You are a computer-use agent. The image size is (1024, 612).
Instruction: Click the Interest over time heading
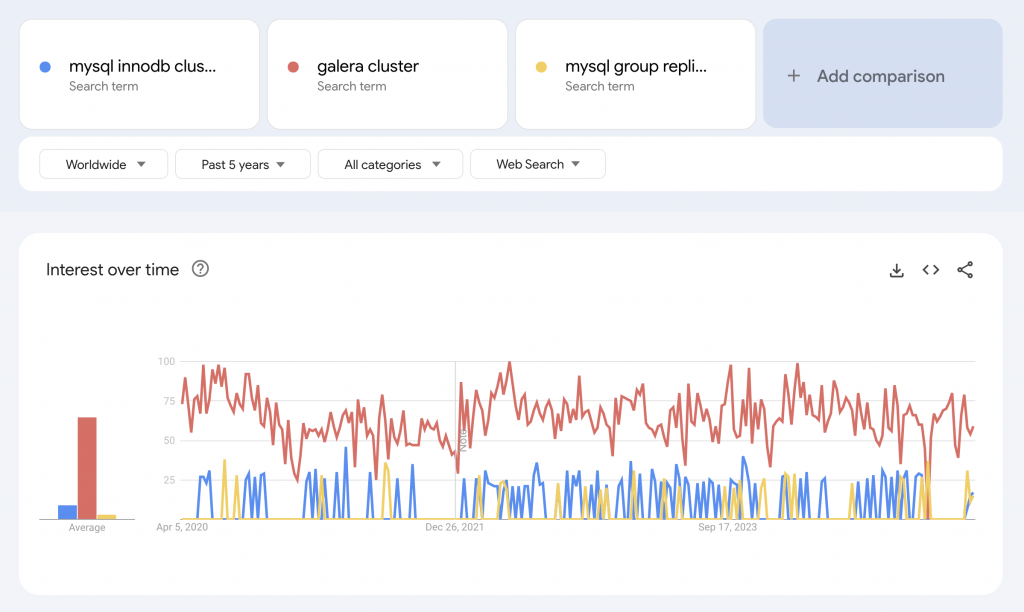[x=112, y=270]
